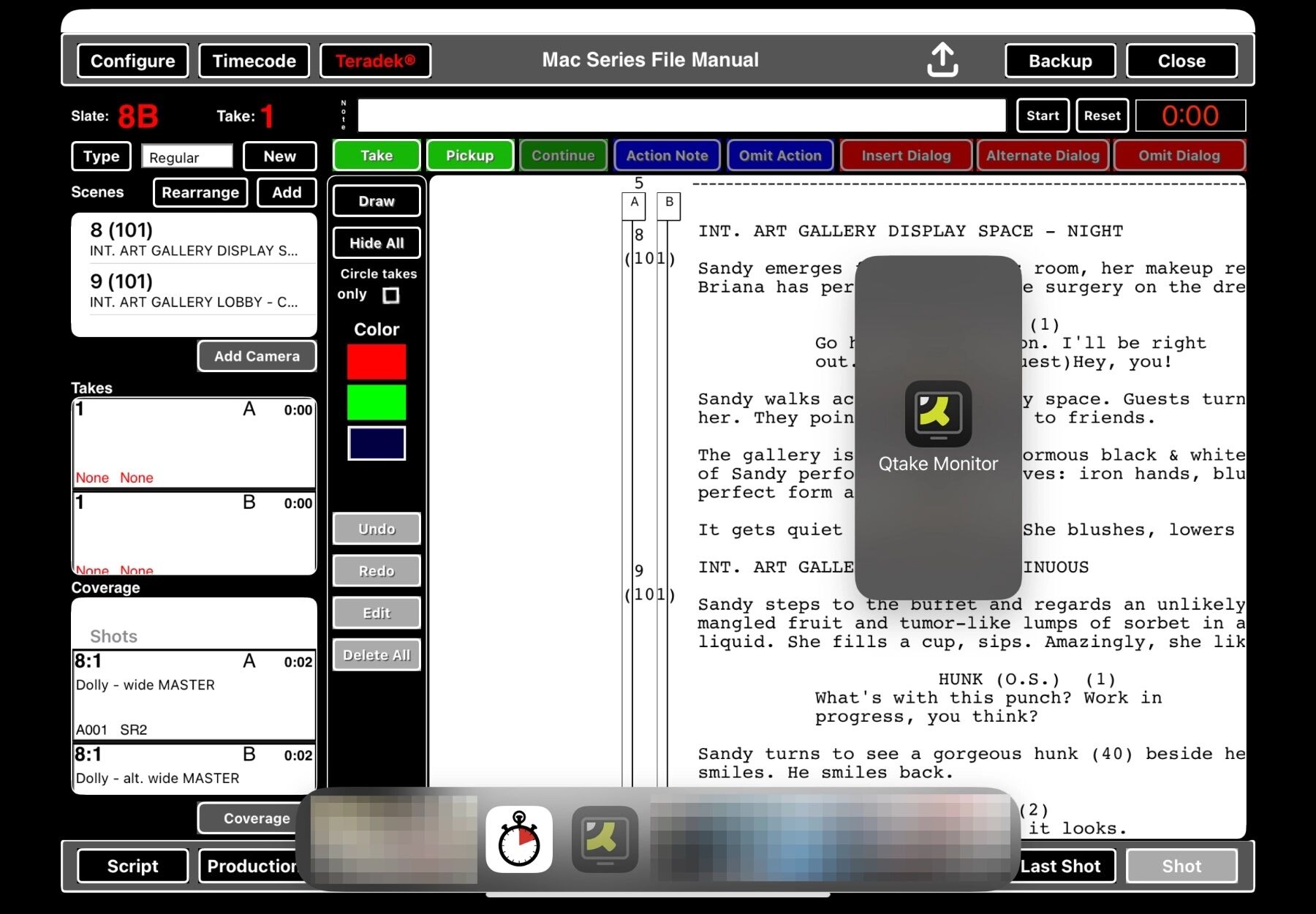Start the timer with Start button
This screenshot has width=1316, height=914.
point(1043,116)
